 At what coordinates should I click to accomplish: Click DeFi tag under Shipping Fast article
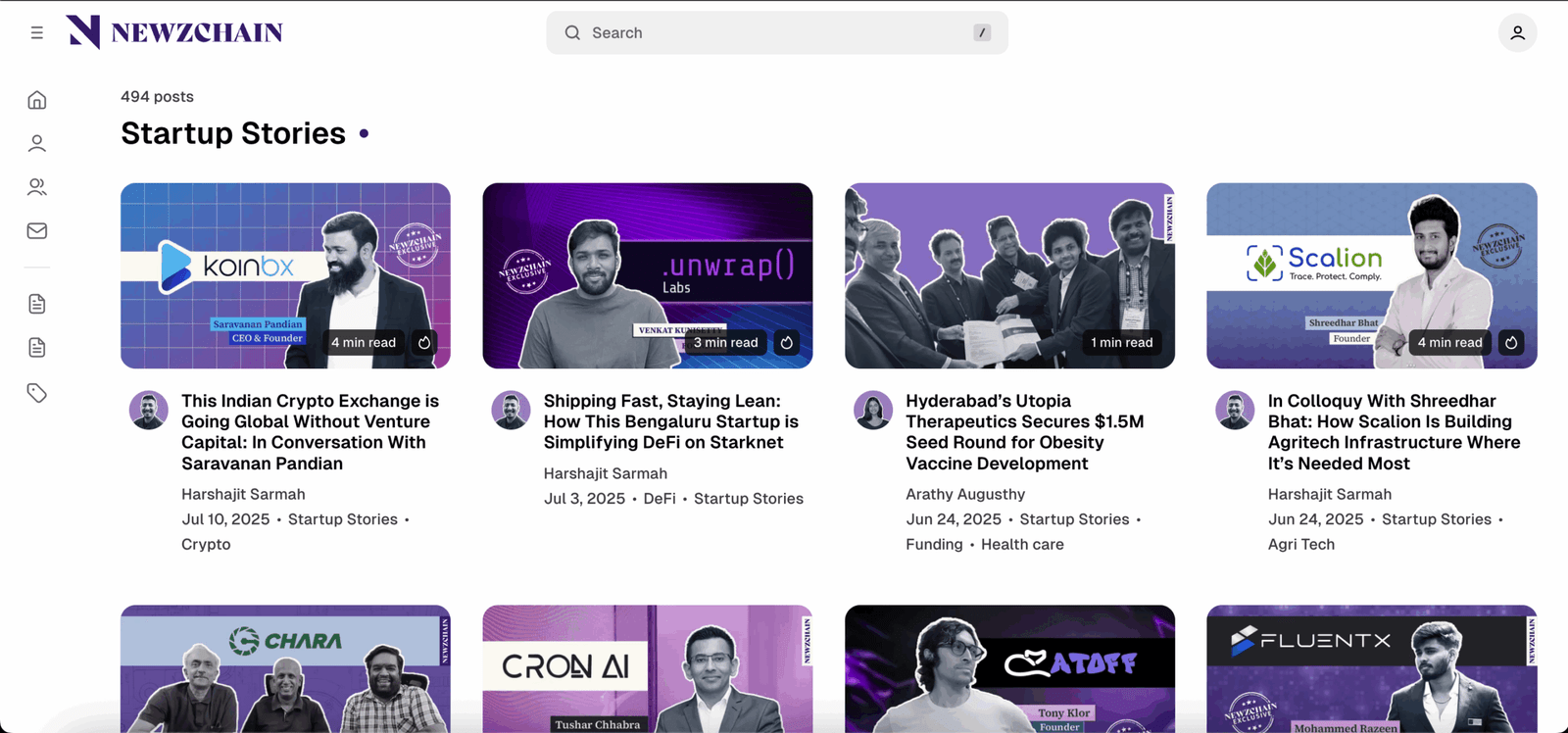click(x=660, y=498)
